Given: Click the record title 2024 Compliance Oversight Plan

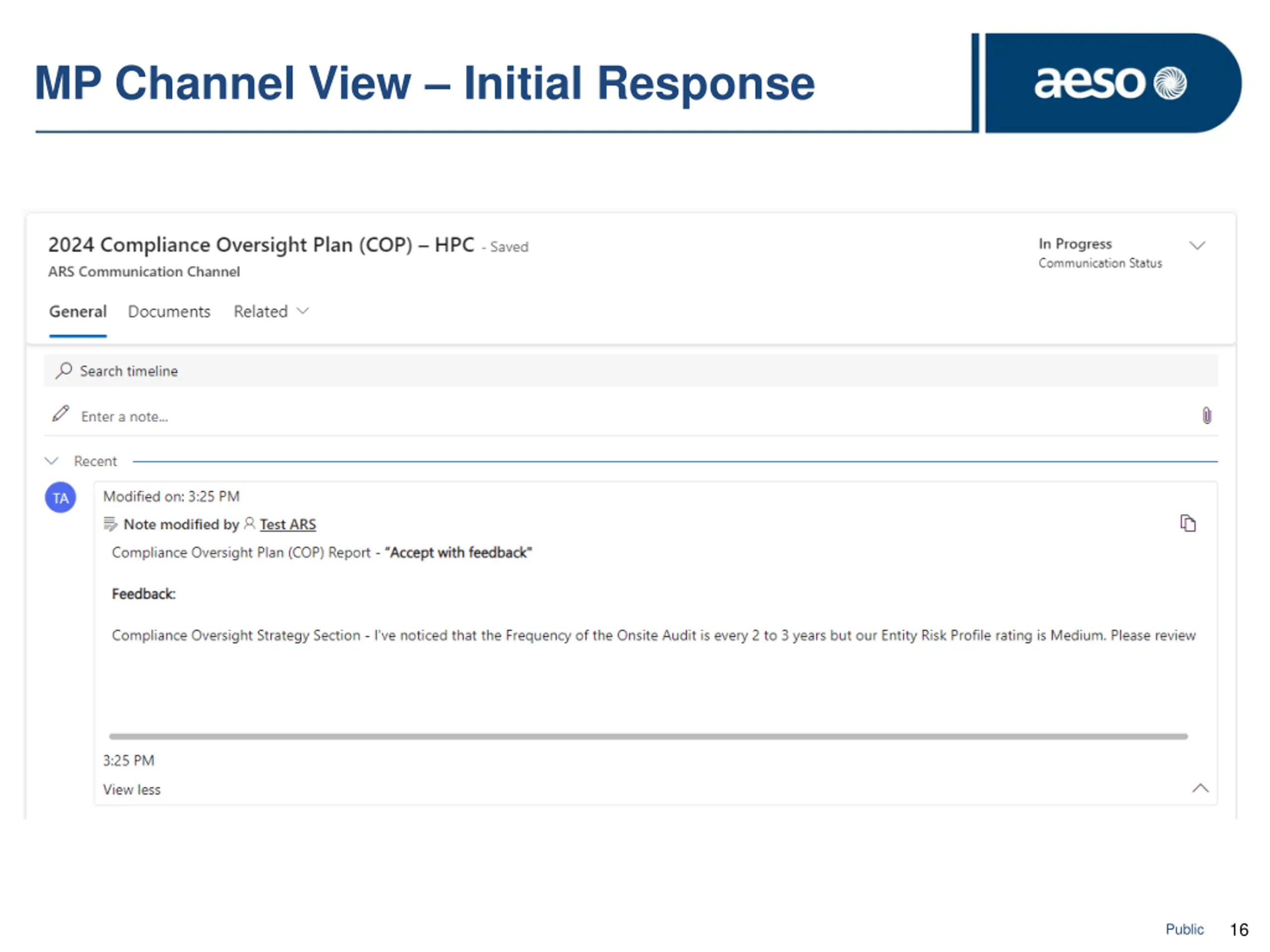Looking at the screenshot, I should click(x=261, y=245).
